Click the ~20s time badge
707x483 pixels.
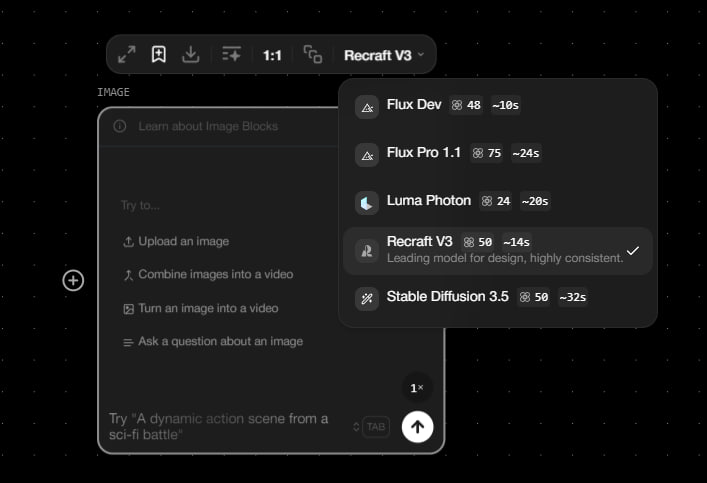[535, 201]
